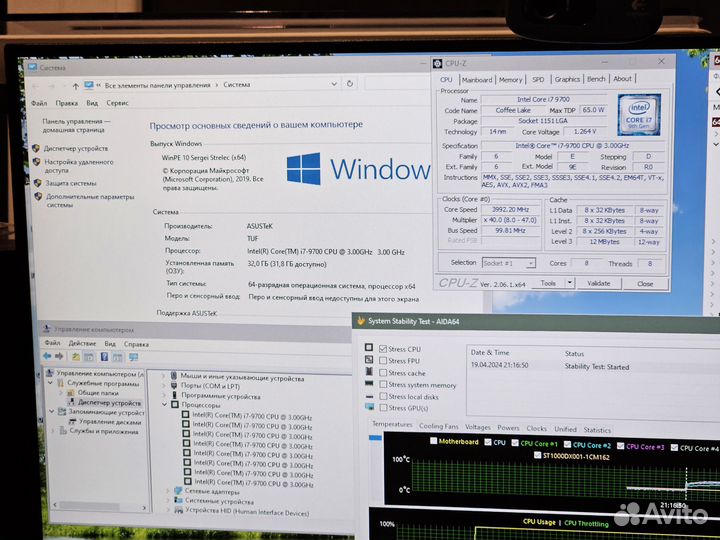720x540 pixels.
Task: Open the Диспетчер устройств link in System sidebar
Action: coord(76,148)
